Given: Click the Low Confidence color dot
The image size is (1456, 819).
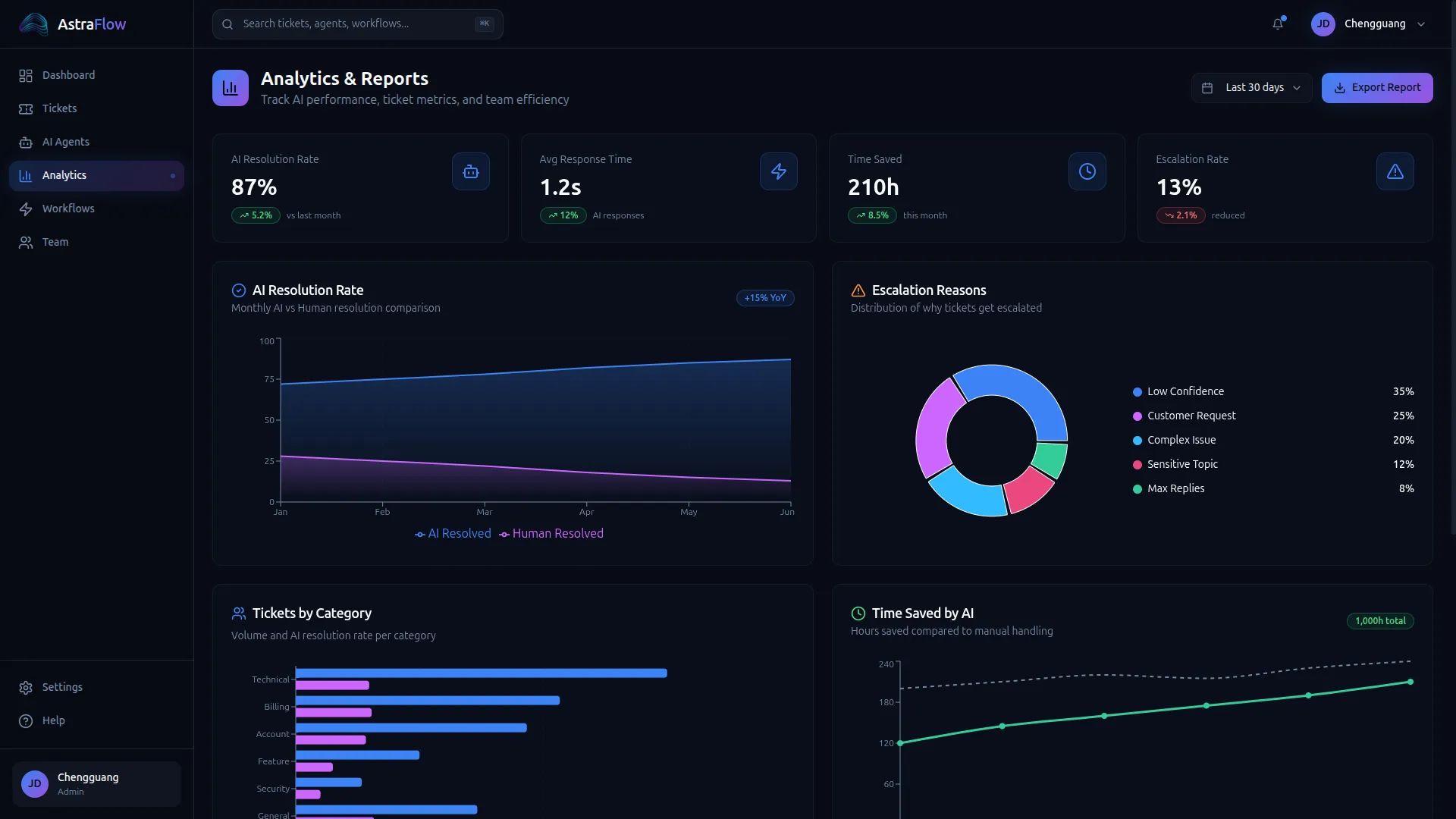Looking at the screenshot, I should 1137,392.
